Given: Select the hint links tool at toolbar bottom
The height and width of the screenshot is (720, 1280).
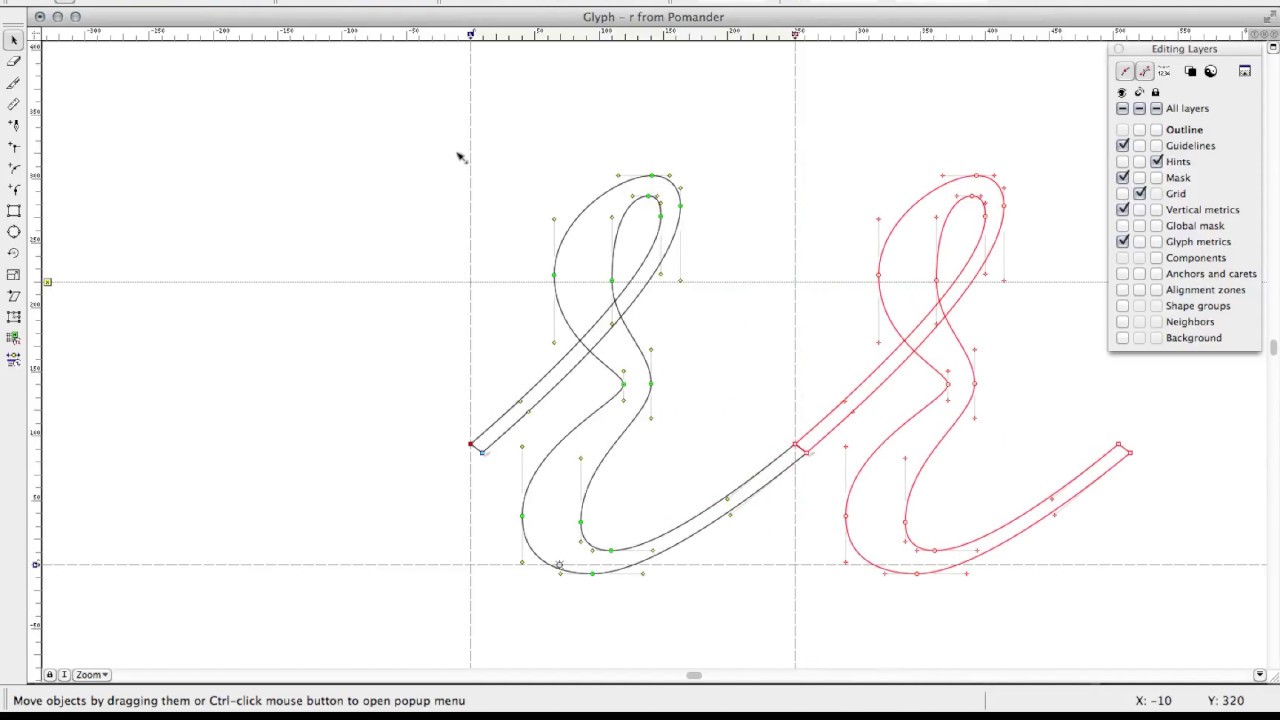Looking at the screenshot, I should click(14, 358).
